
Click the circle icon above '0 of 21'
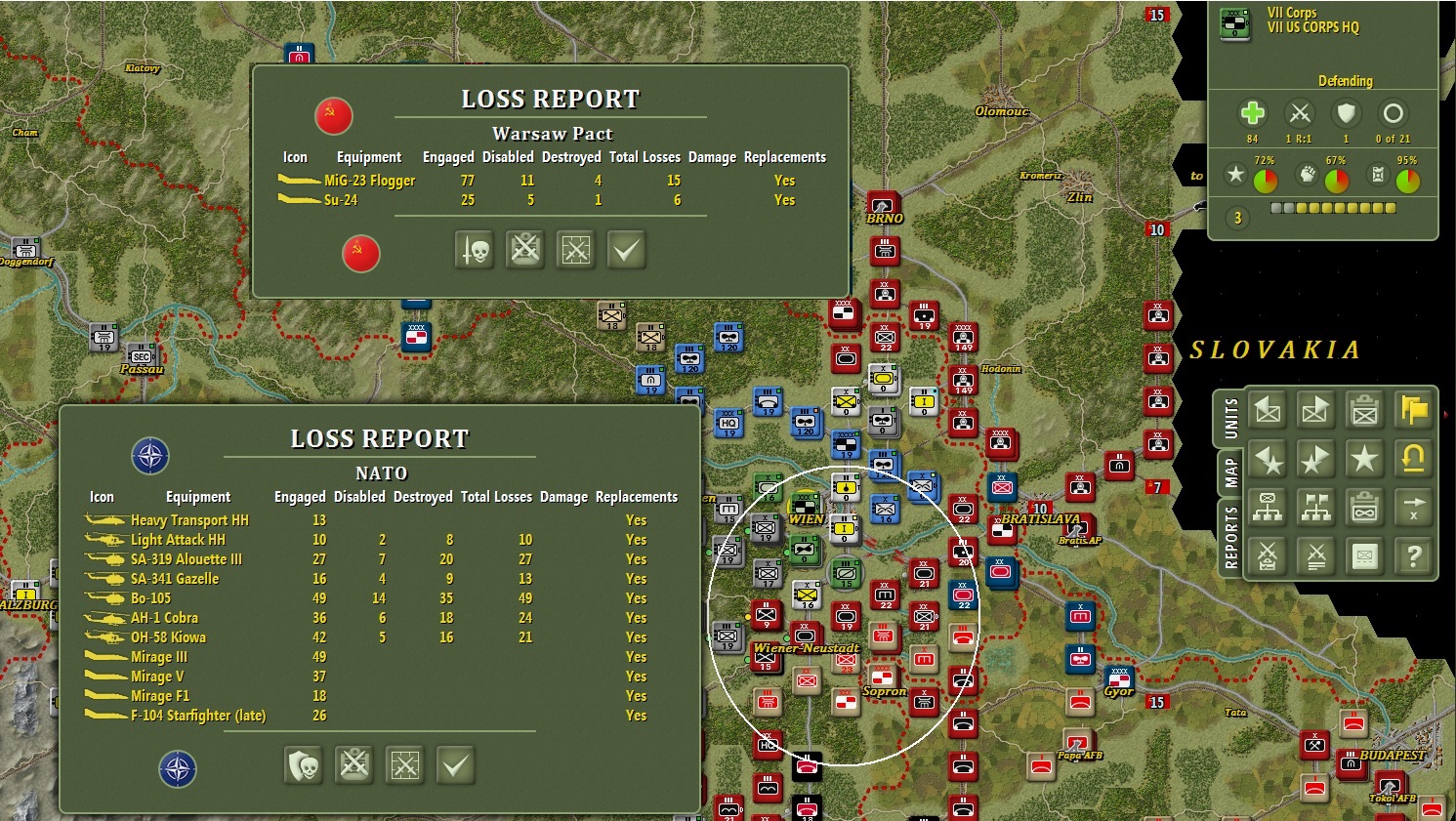click(x=1394, y=114)
